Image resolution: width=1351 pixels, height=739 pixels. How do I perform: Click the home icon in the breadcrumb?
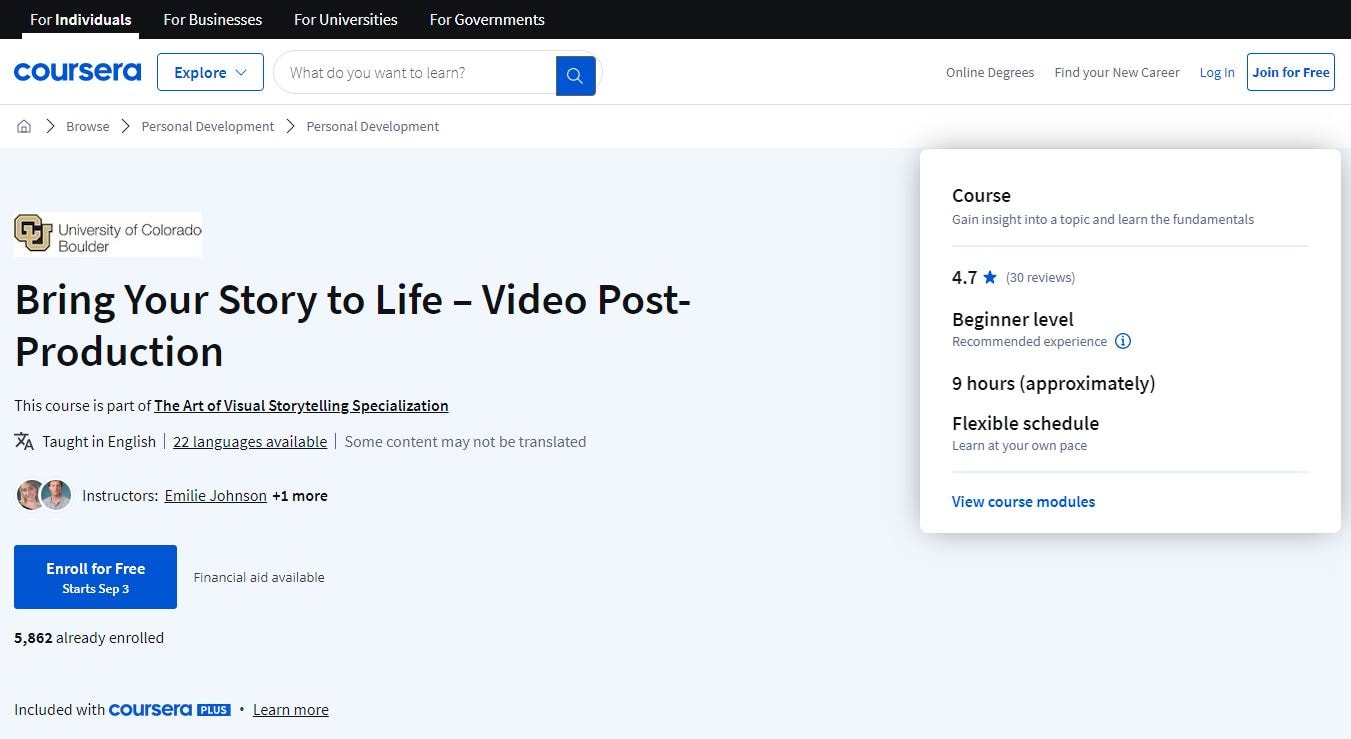pyautogui.click(x=24, y=126)
